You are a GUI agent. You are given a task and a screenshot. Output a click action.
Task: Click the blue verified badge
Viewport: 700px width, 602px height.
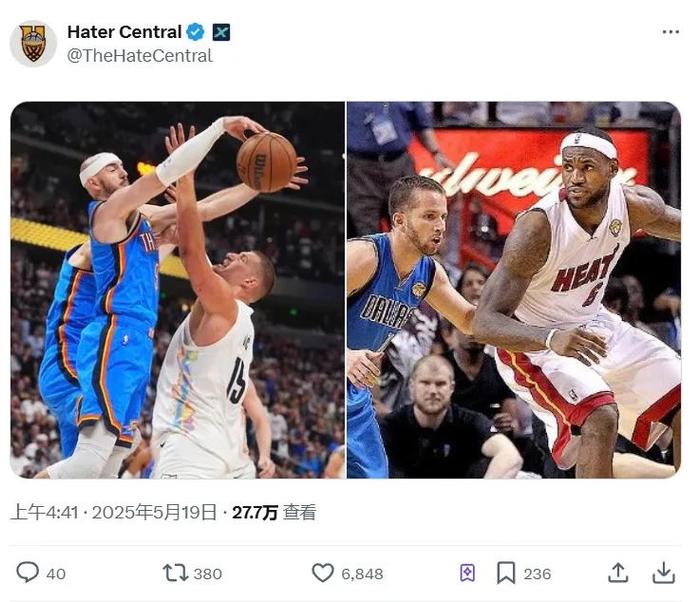click(x=195, y=32)
